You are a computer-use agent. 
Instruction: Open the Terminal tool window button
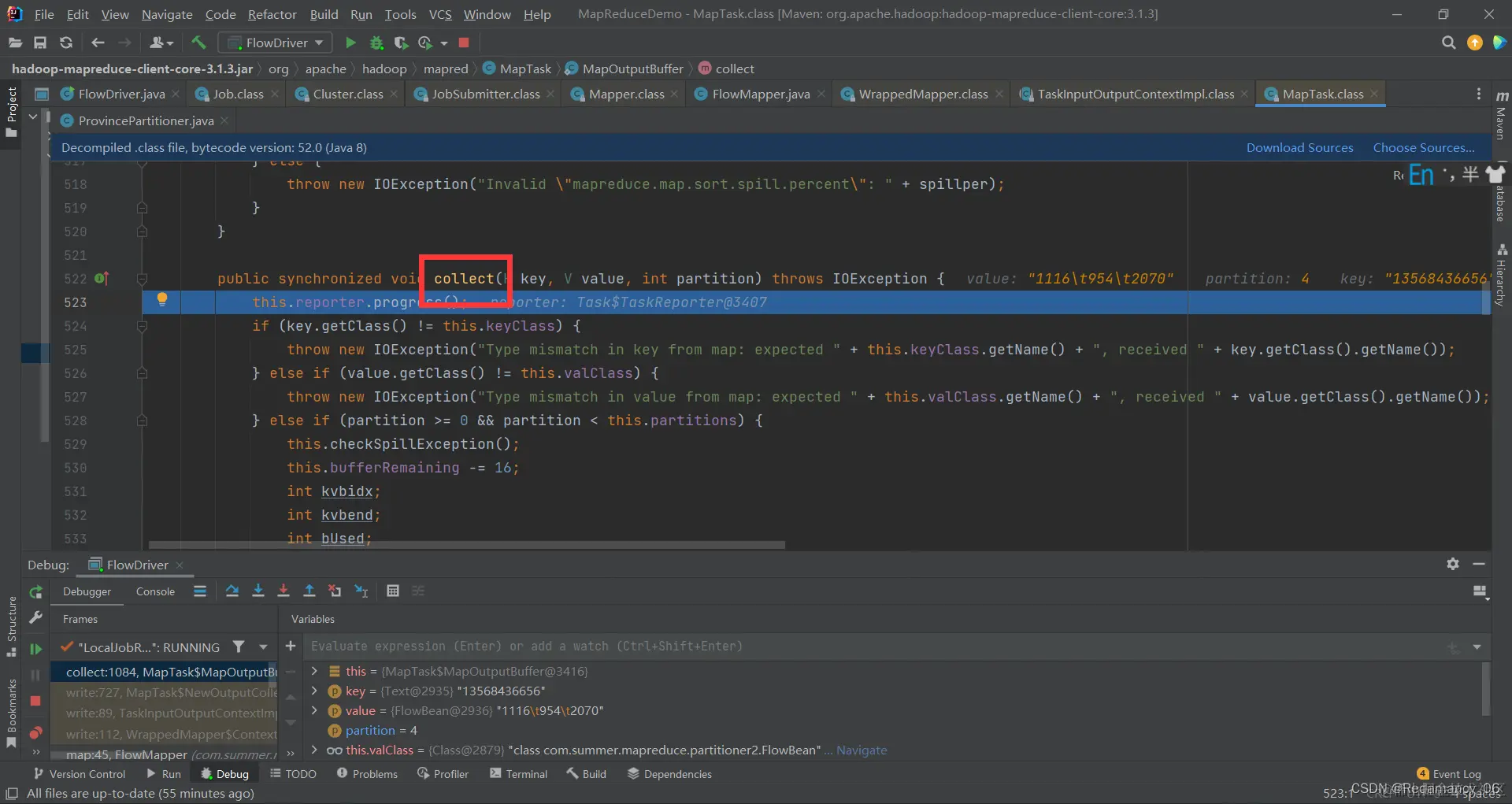(x=518, y=773)
